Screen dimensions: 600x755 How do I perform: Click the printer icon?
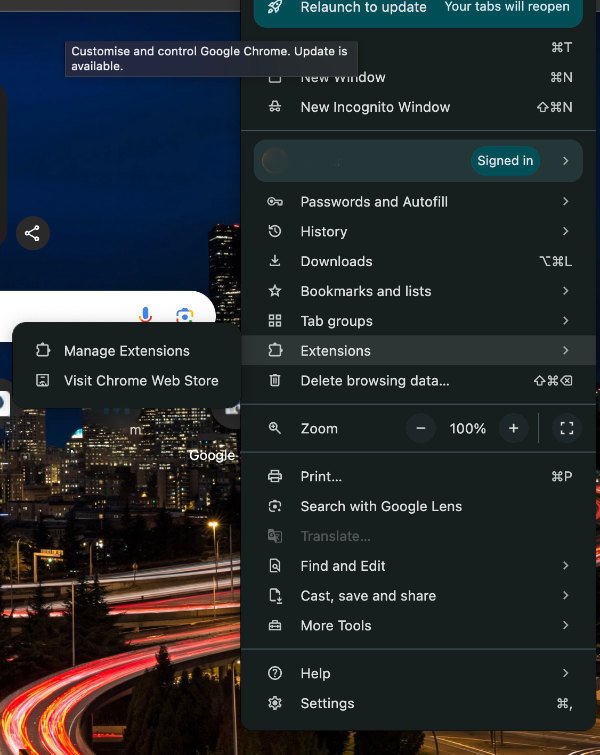tap(275, 476)
